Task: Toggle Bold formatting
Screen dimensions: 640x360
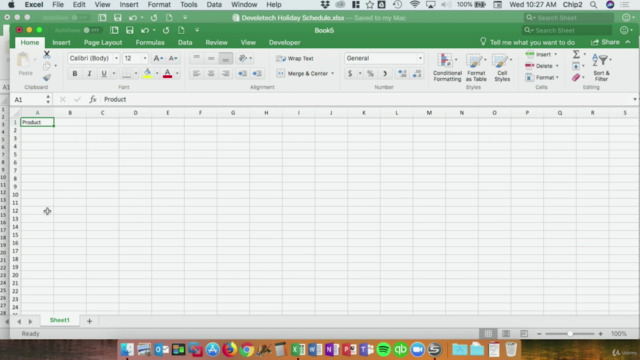Action: (75, 73)
